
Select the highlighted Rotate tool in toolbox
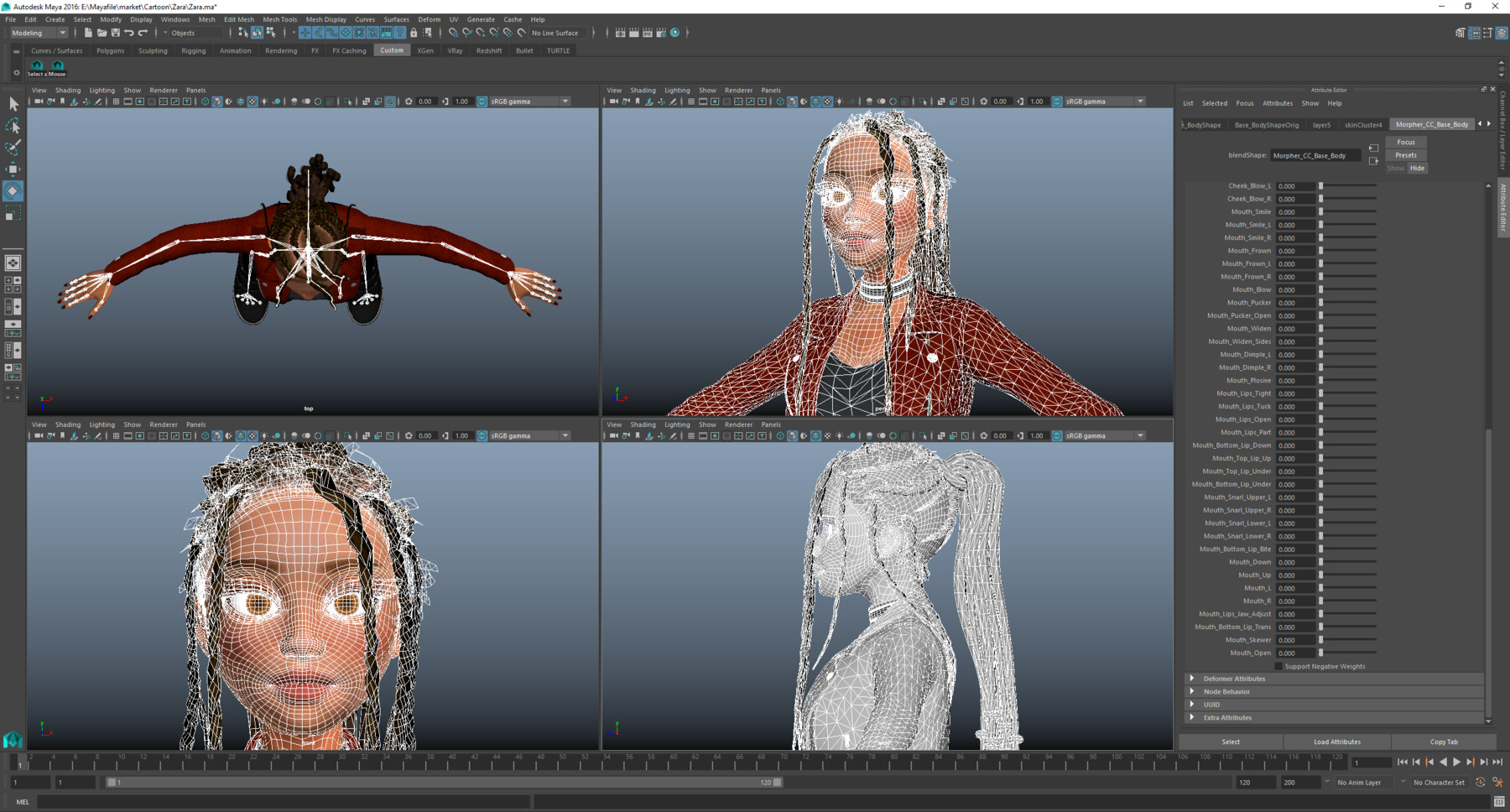coord(13,191)
